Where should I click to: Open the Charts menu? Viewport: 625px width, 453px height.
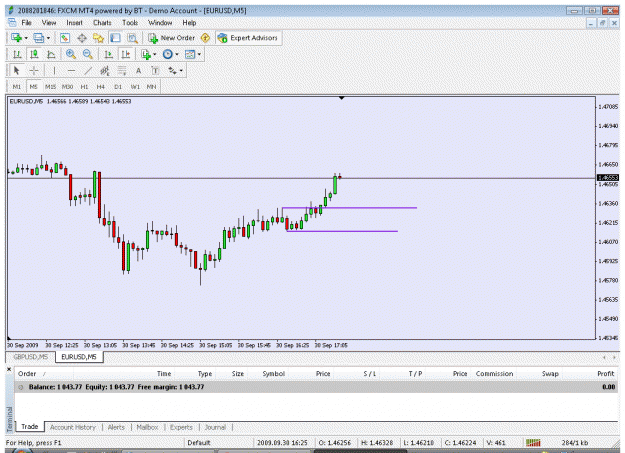tap(102, 23)
